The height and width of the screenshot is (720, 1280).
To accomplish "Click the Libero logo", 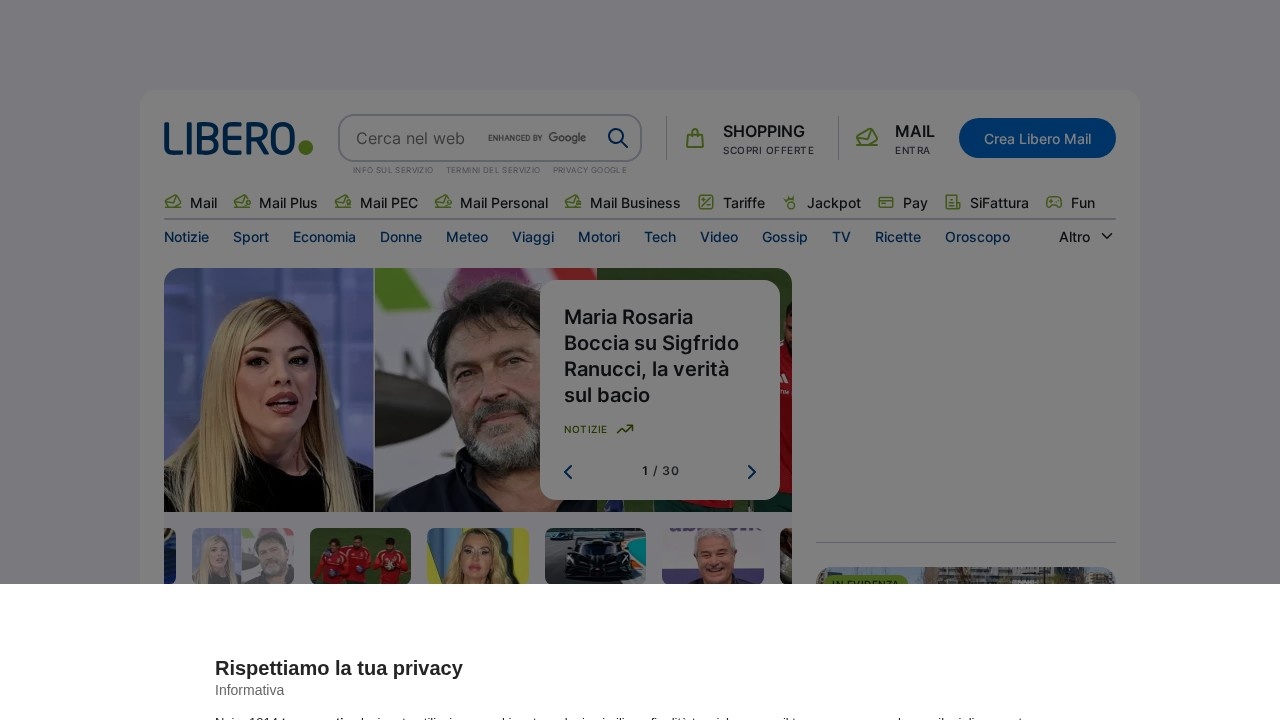I will pyautogui.click(x=238, y=138).
